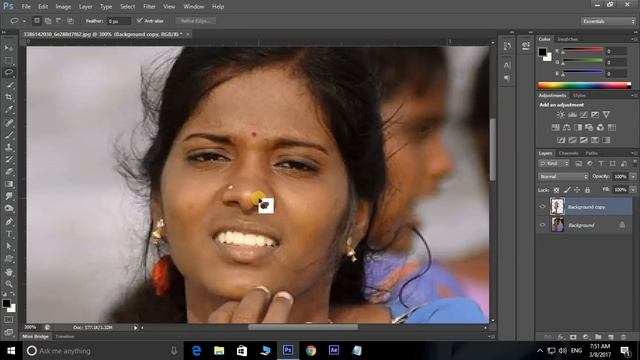The height and width of the screenshot is (360, 640).
Task: Choose Add to selection mode
Action: pyautogui.click(x=48, y=20)
